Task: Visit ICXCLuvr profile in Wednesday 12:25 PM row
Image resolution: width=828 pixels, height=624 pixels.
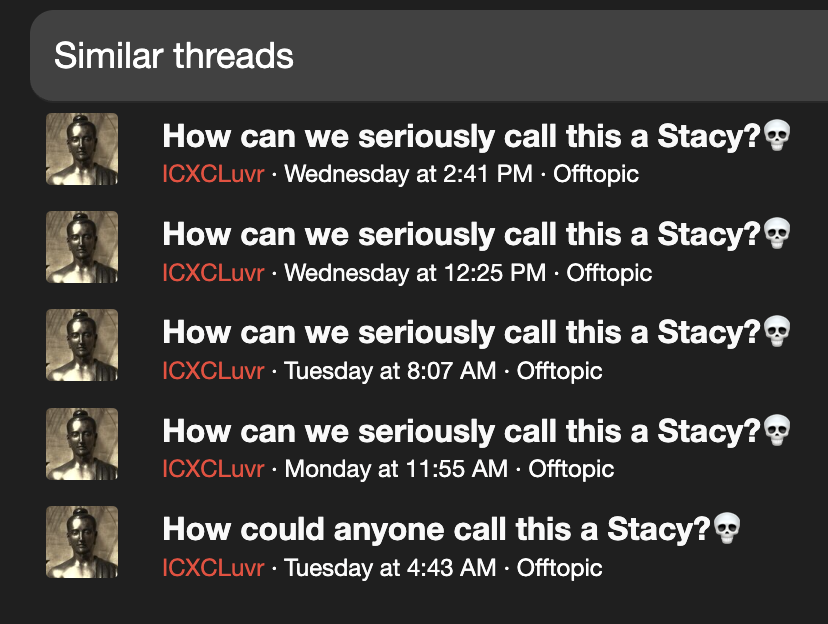Action: (x=213, y=272)
